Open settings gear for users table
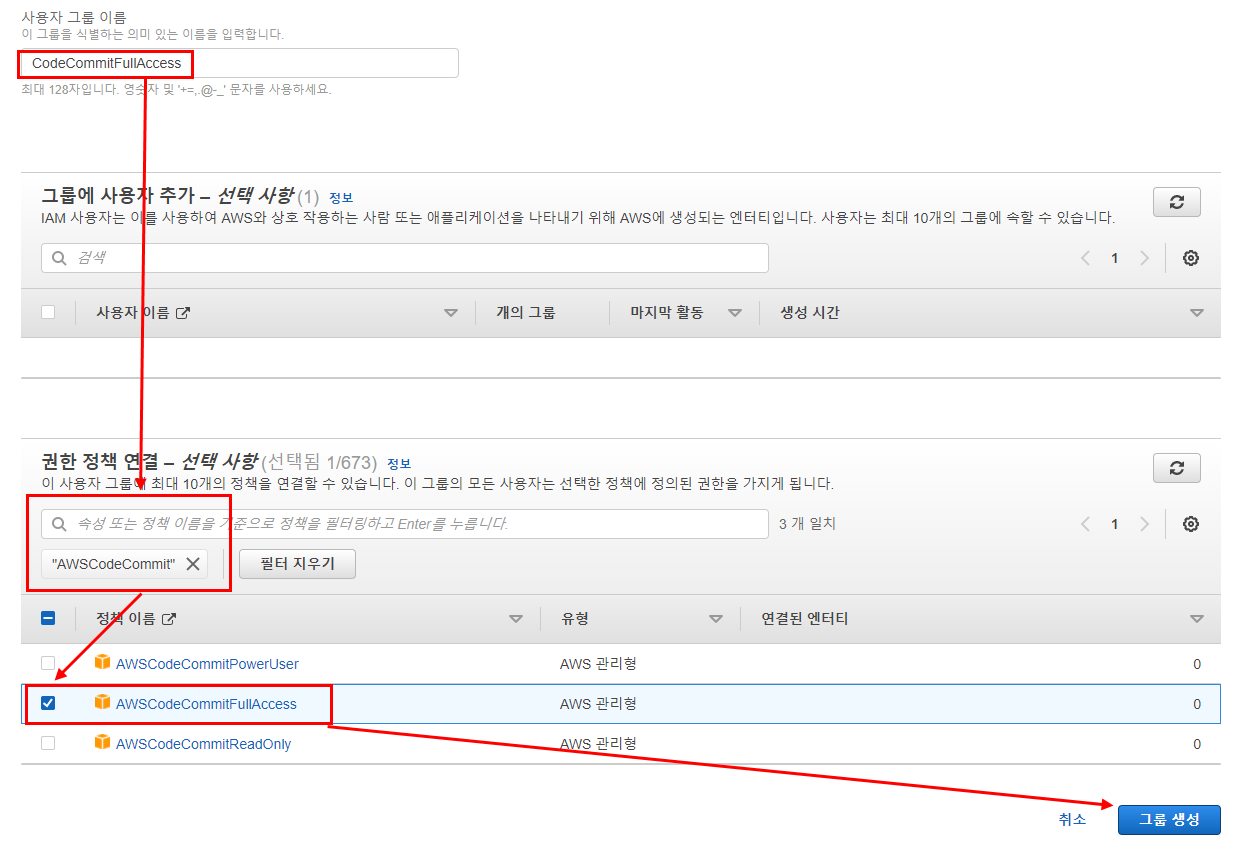Screen dimensions: 1248x844 click(x=1191, y=258)
